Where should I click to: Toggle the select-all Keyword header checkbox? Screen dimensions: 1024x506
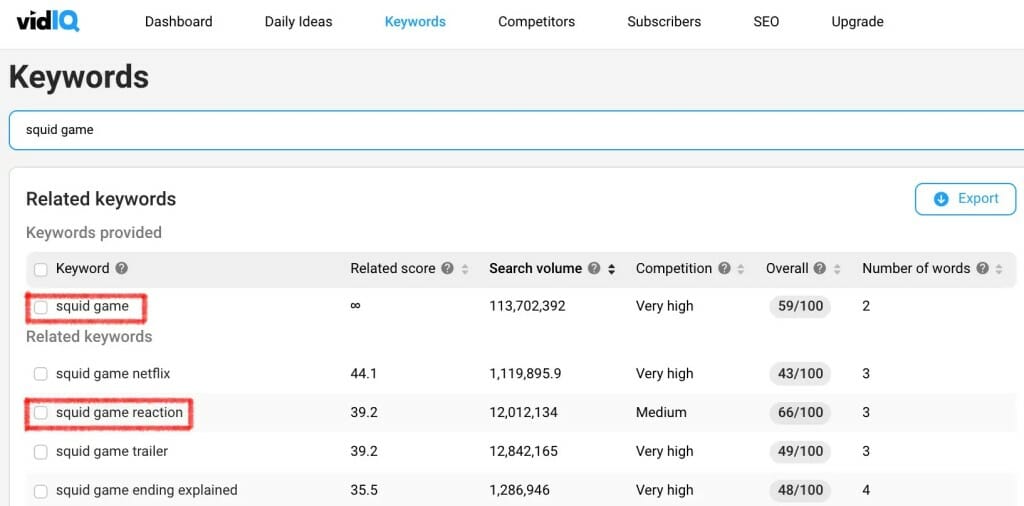pos(41,269)
